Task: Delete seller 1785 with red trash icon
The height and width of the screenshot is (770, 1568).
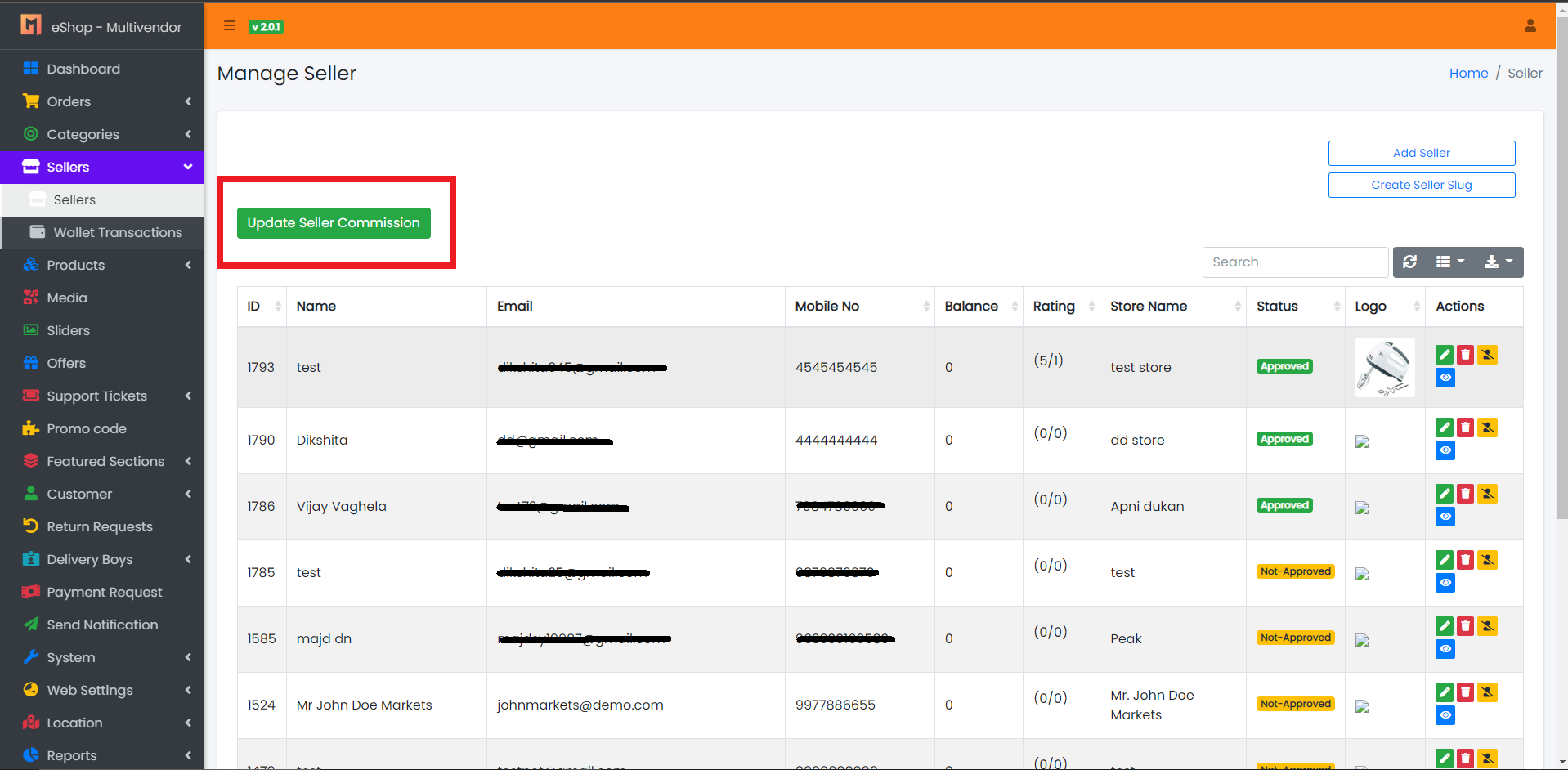Action: coord(1466,560)
